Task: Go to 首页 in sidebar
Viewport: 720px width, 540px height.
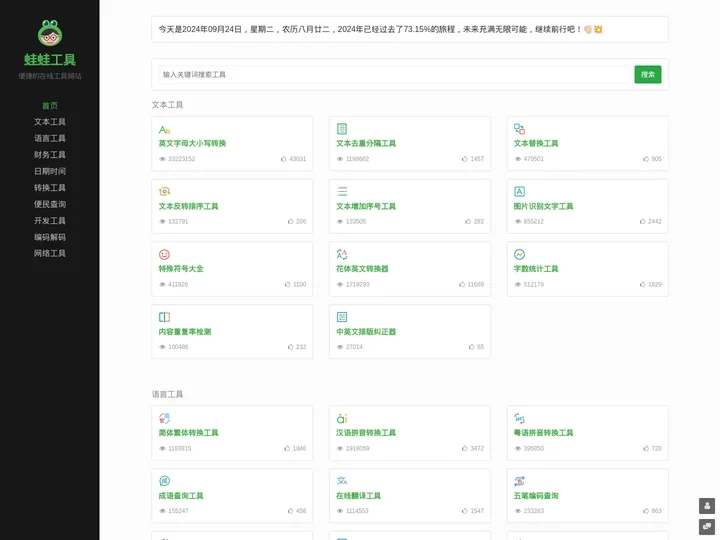Action: pos(50,106)
